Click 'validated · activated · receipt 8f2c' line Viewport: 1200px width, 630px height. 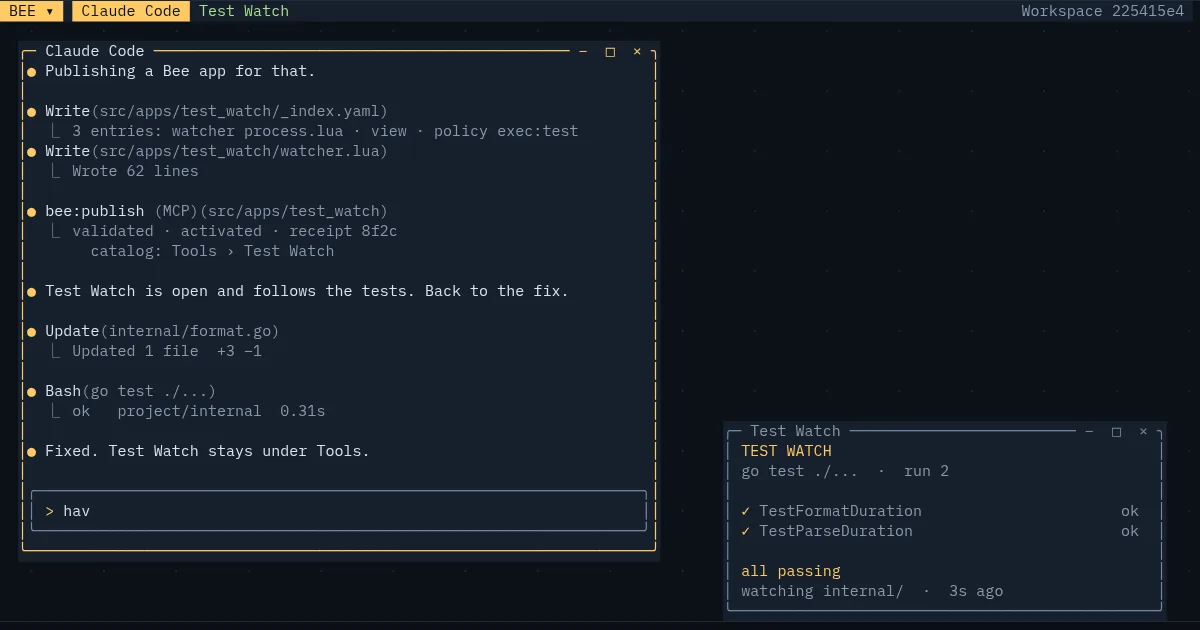pyautogui.click(x=234, y=231)
